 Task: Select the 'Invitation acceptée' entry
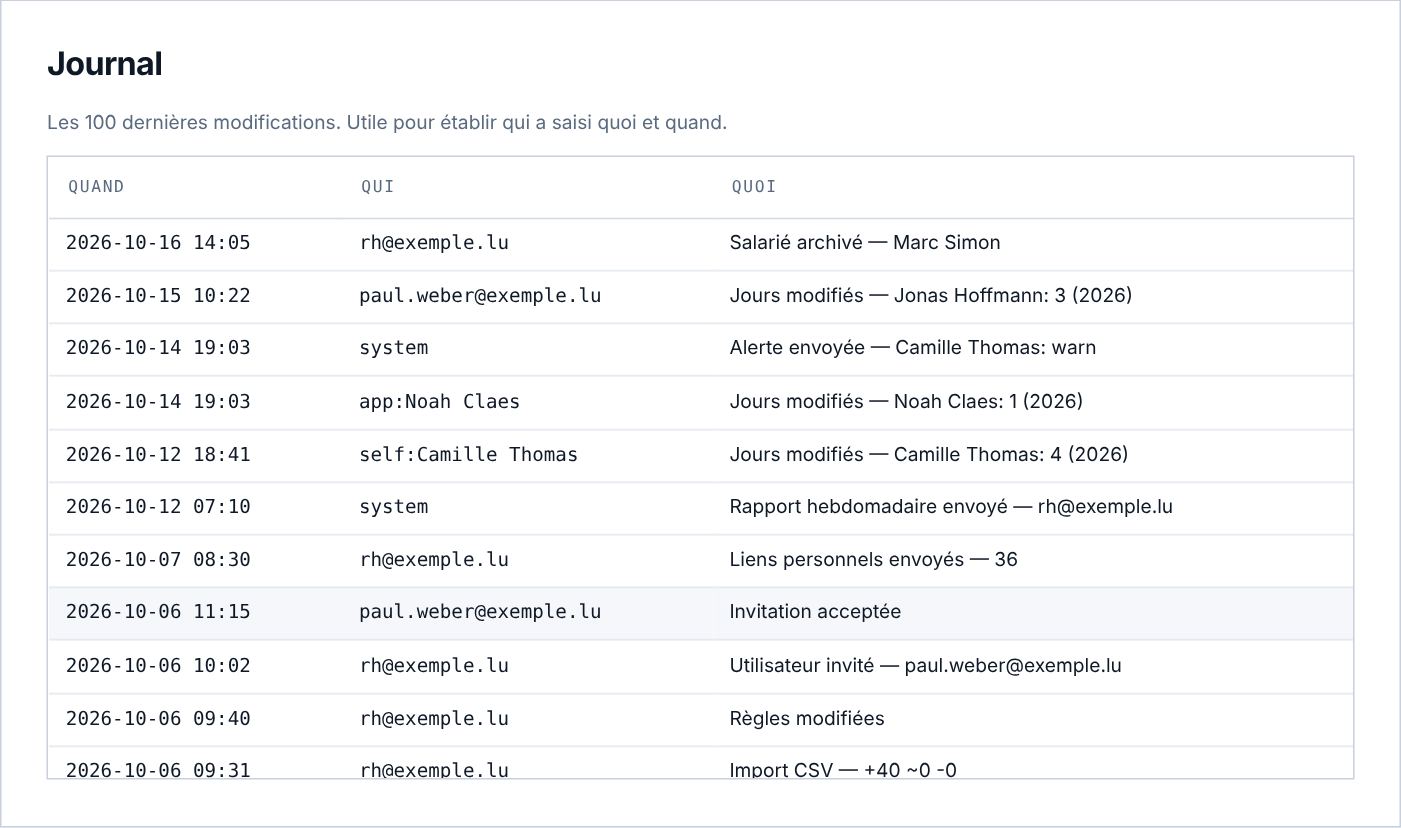(815, 612)
